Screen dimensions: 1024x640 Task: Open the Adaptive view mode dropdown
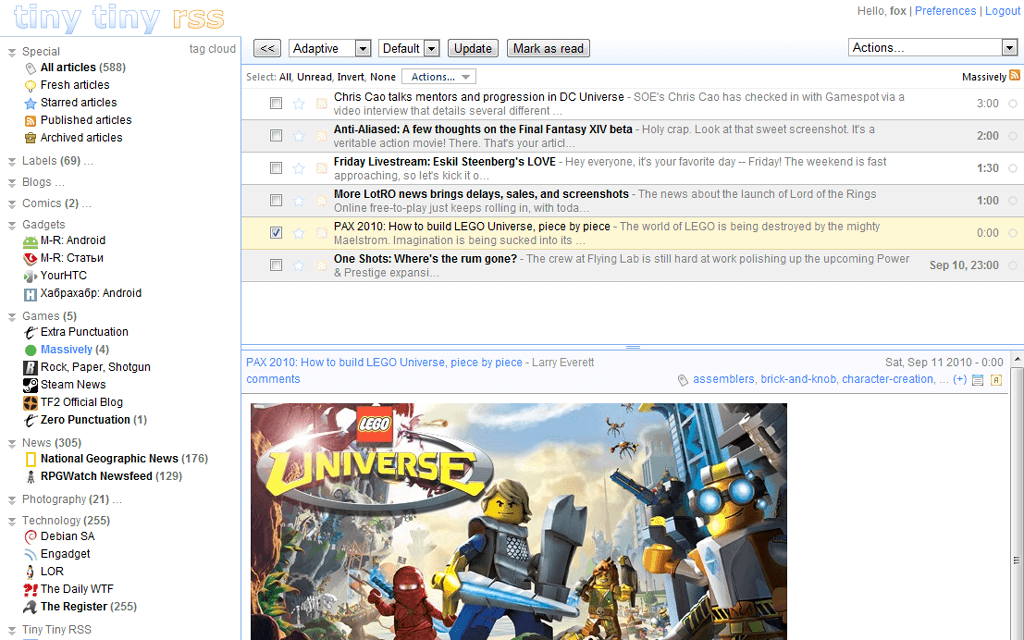362,48
